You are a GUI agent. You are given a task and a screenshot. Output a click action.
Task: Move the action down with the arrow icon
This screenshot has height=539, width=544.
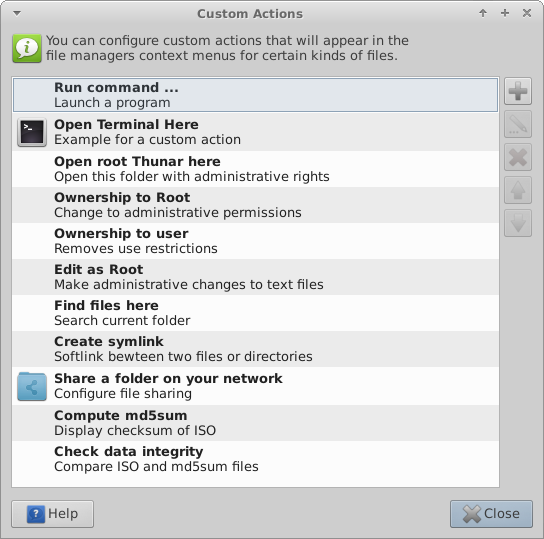pos(518,223)
